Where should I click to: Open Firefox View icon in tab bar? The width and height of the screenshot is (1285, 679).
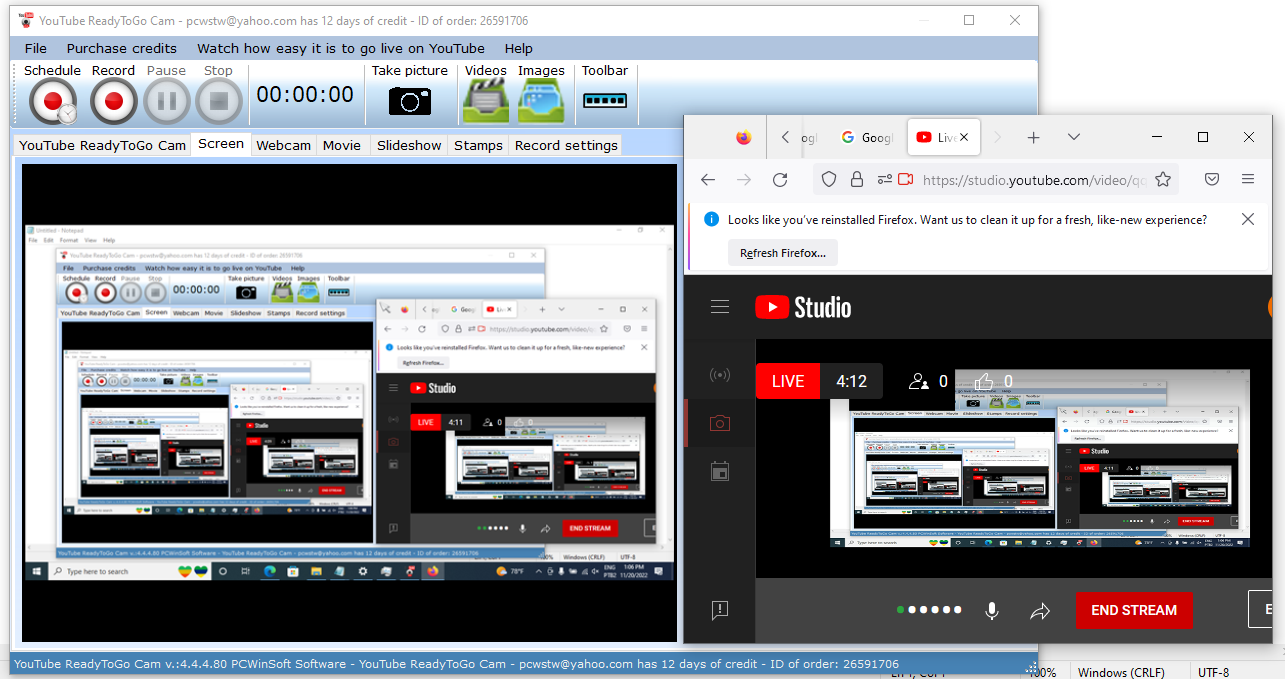pos(743,137)
